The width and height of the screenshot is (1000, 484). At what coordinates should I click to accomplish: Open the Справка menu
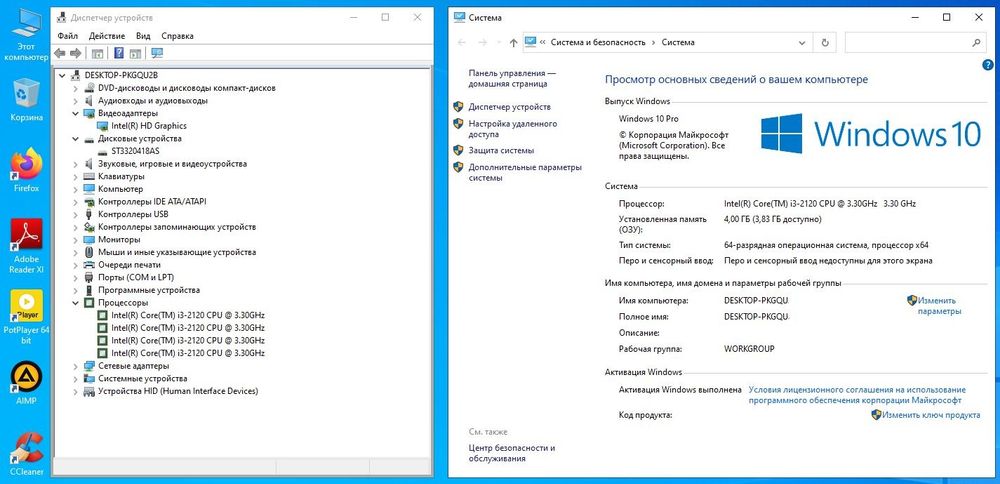tap(177, 36)
